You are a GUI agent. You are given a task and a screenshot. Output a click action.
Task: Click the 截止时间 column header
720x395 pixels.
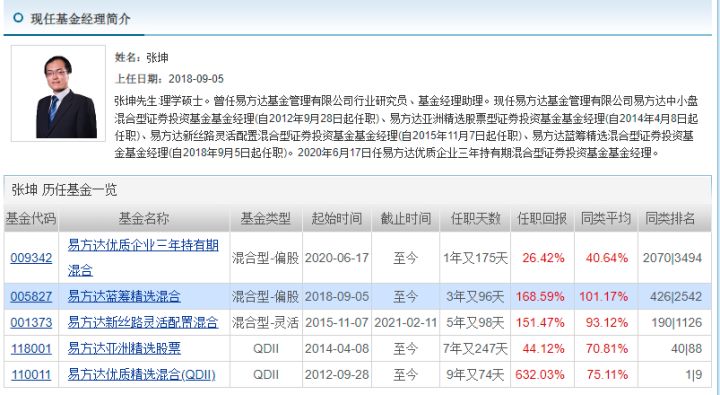pos(405,218)
